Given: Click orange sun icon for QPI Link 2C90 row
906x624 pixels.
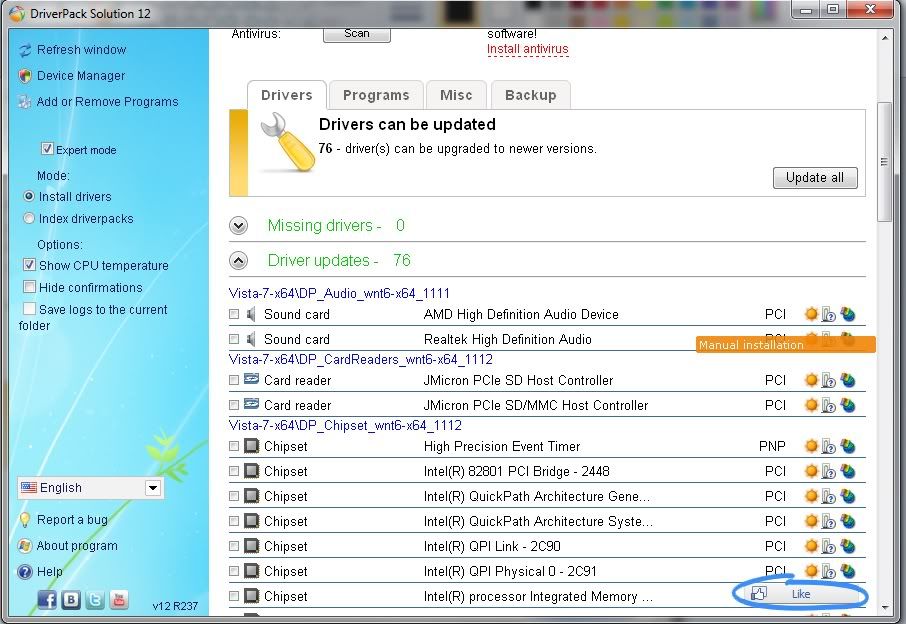Looking at the screenshot, I should pyautogui.click(x=811, y=546).
